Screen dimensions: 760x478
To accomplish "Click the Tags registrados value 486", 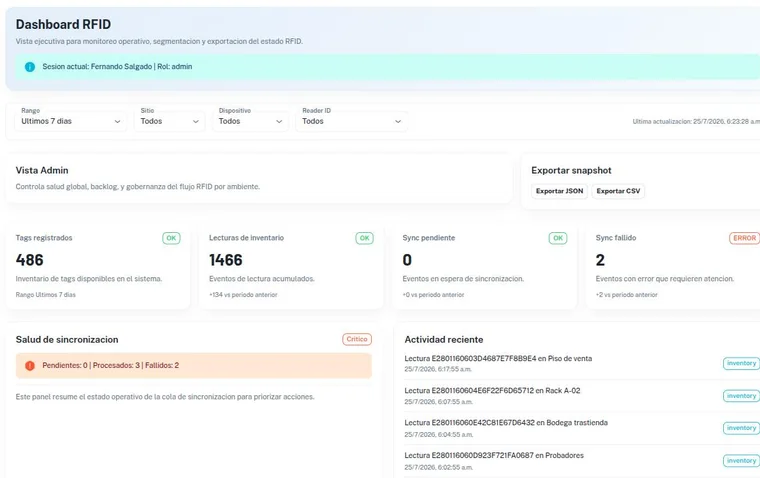I will (x=30, y=260).
